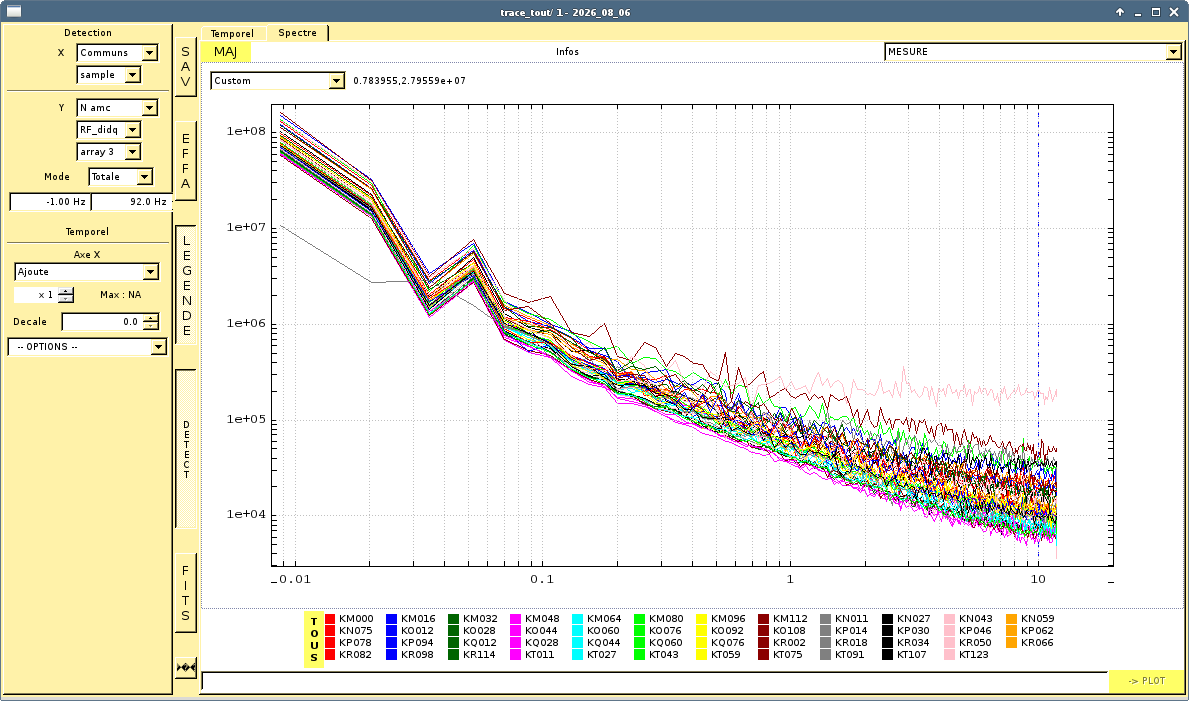The height and width of the screenshot is (701, 1189).
Task: Click the KO060 cyan color swatch
Action: [578, 630]
